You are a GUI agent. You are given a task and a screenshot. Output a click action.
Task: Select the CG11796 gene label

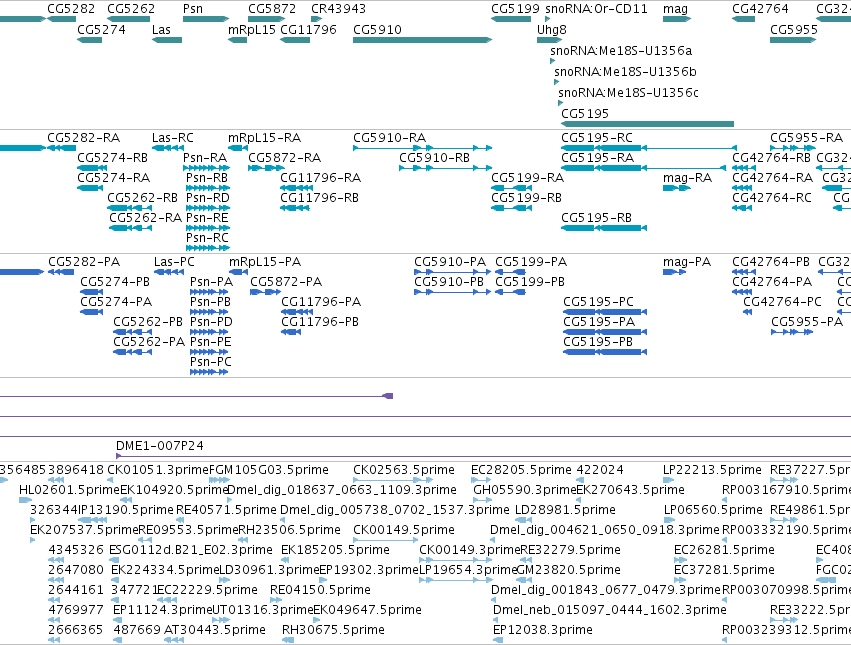(308, 29)
